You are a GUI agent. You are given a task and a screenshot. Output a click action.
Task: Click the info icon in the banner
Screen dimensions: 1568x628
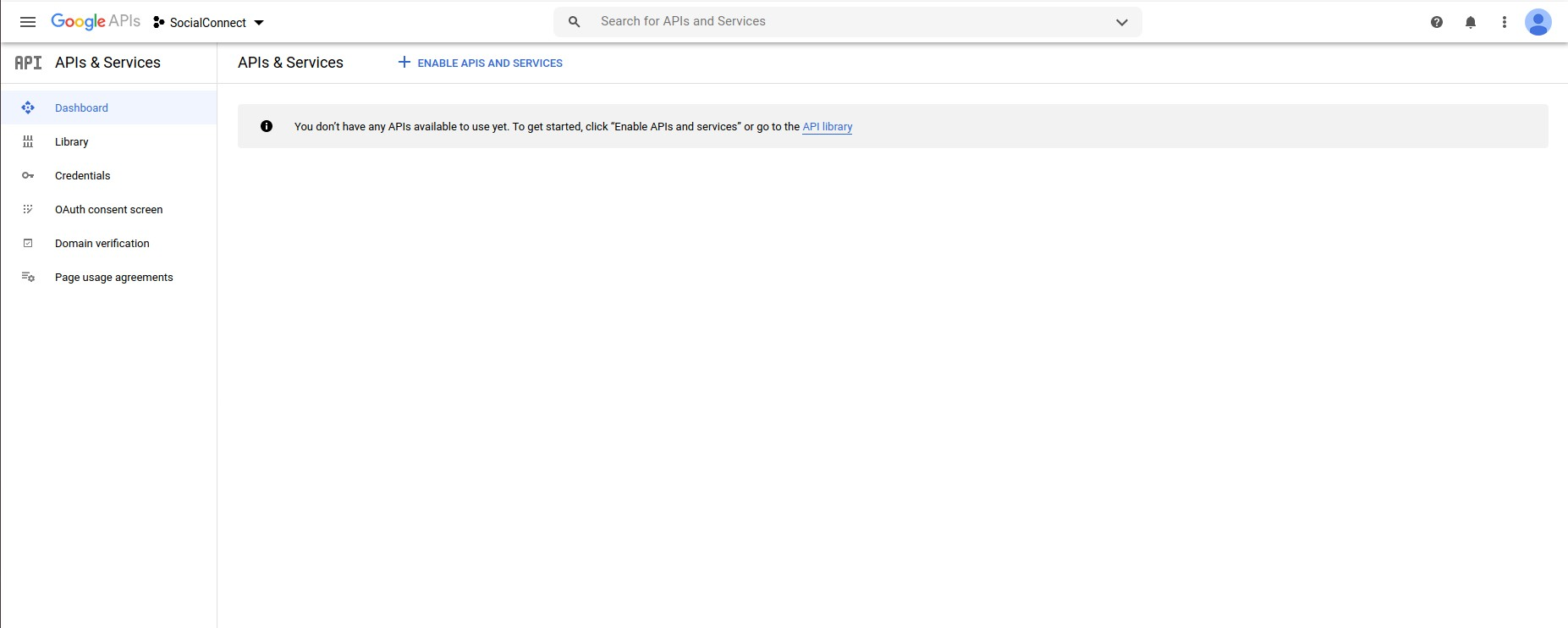[x=267, y=126]
